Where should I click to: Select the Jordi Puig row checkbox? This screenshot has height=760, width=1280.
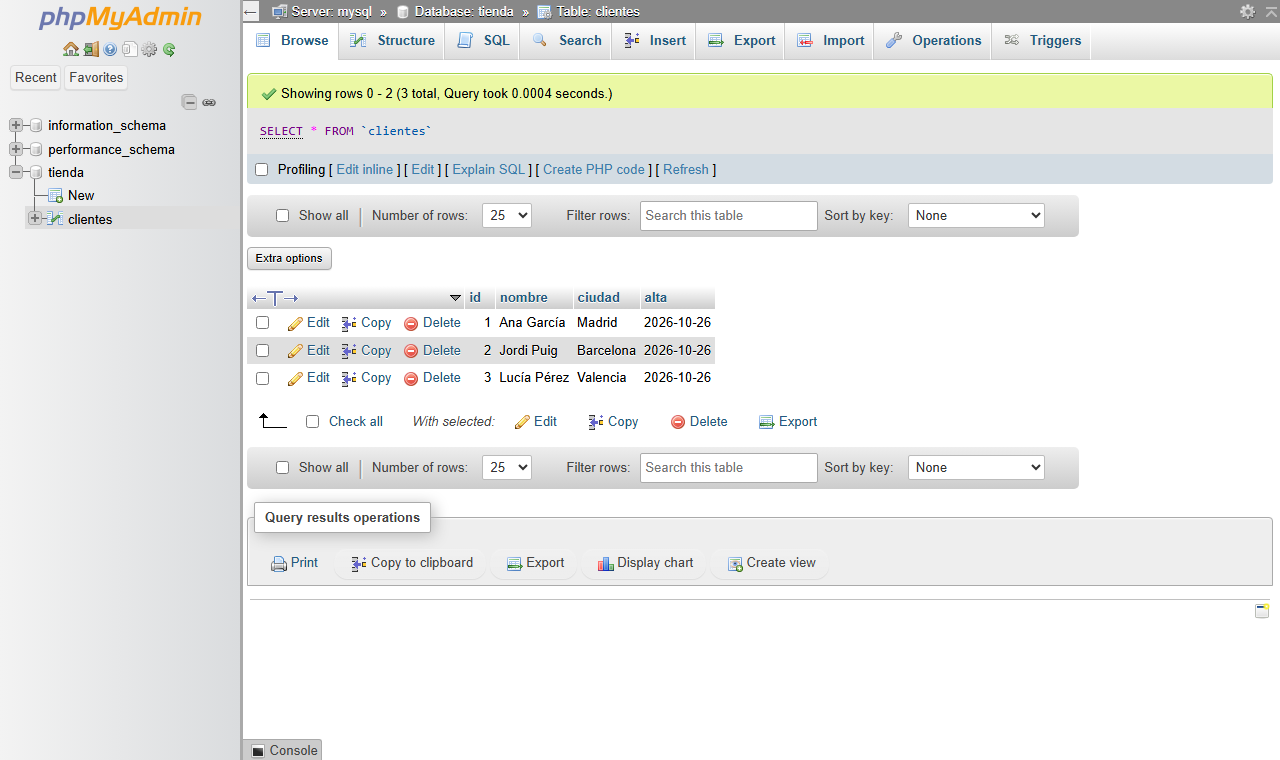(x=262, y=351)
